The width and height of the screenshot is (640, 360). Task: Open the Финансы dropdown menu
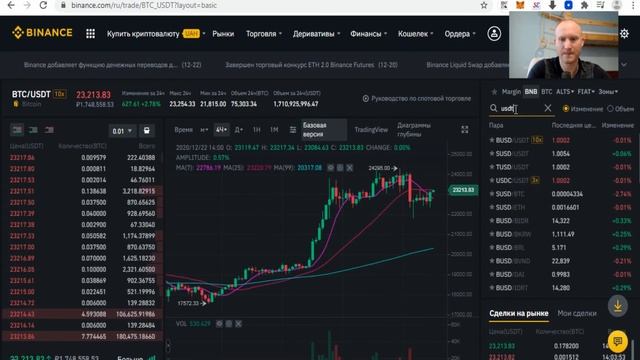[x=368, y=34]
